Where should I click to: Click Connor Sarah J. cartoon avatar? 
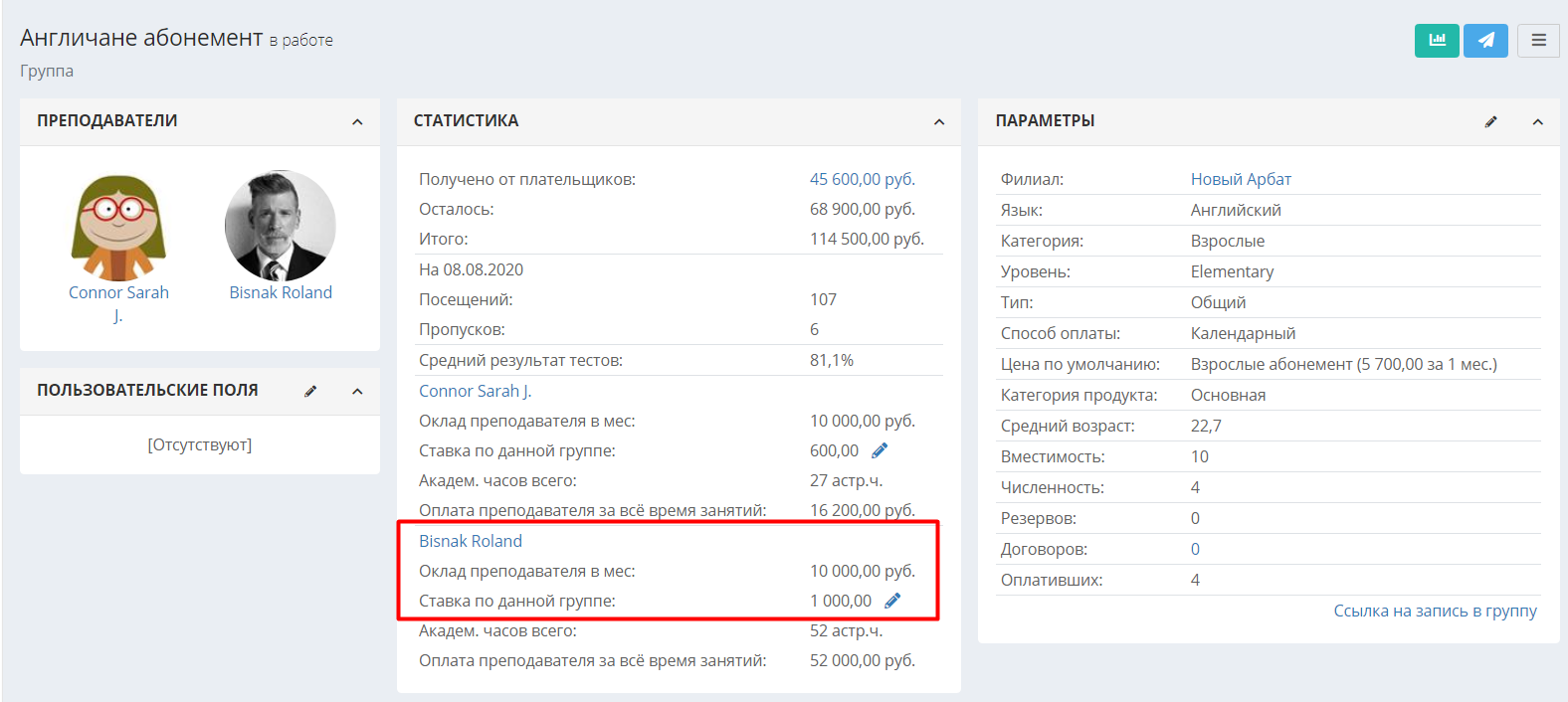118,228
